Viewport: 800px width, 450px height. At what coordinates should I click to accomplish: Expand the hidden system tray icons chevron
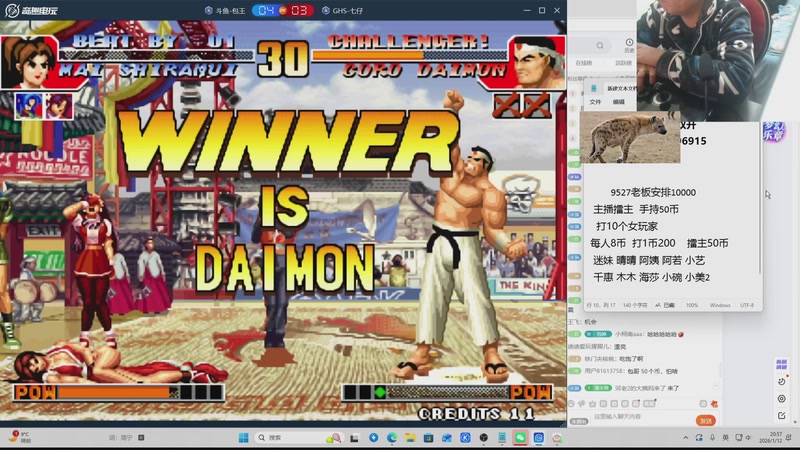tap(686, 438)
